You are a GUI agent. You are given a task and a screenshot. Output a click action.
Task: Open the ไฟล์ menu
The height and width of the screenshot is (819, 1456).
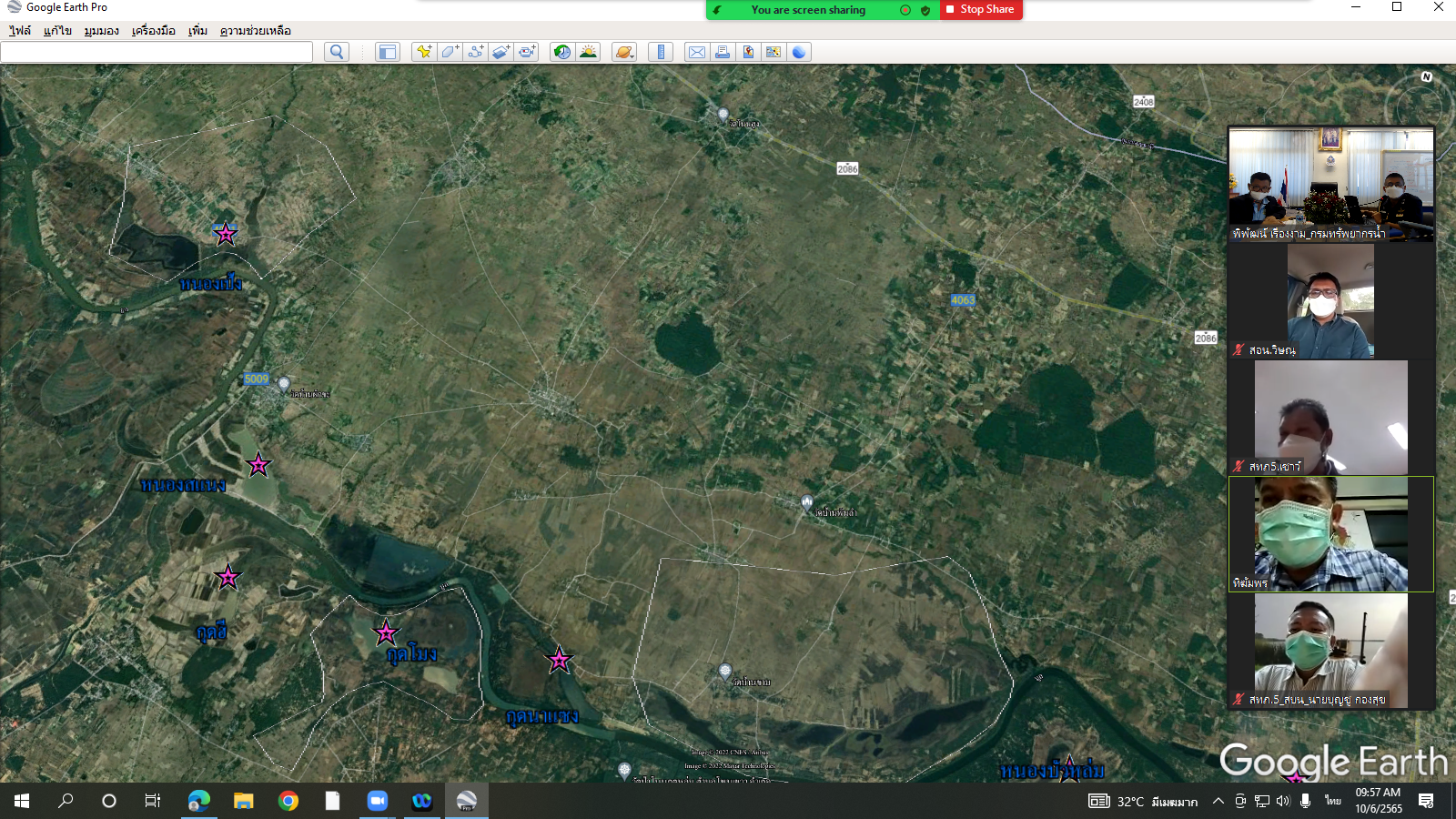click(x=20, y=31)
